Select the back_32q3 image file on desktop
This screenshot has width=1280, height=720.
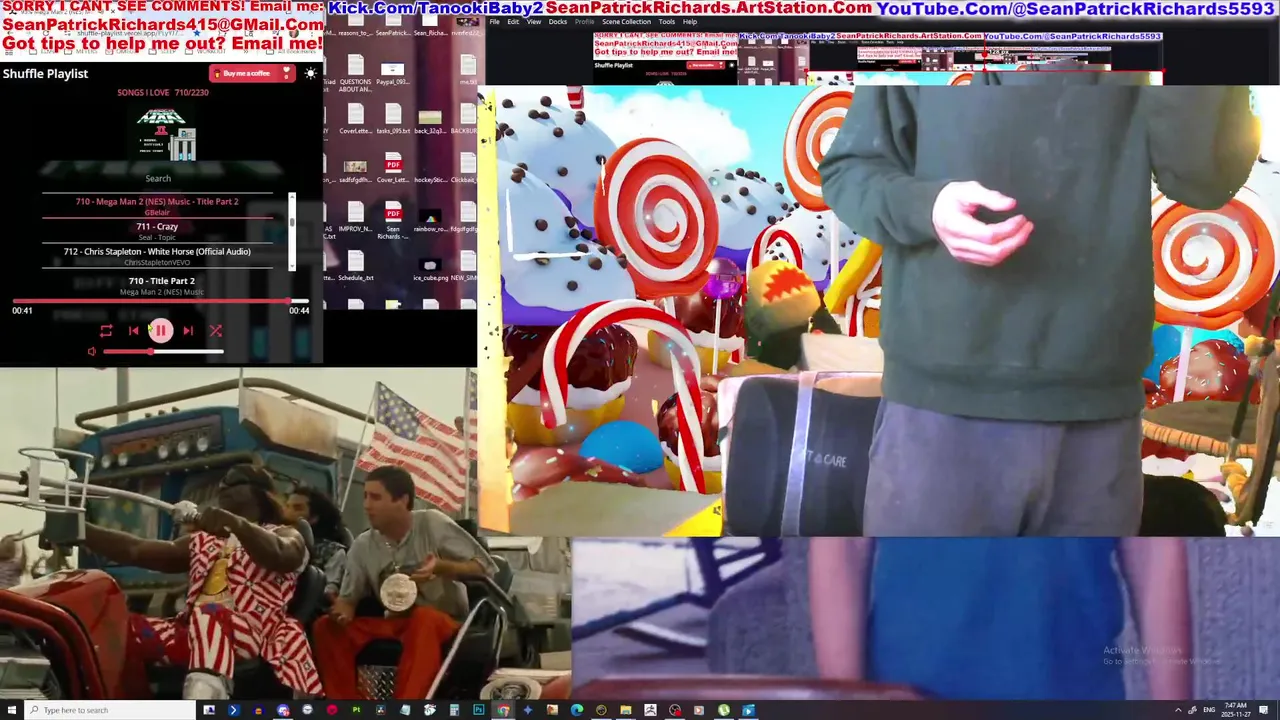pyautogui.click(x=430, y=119)
